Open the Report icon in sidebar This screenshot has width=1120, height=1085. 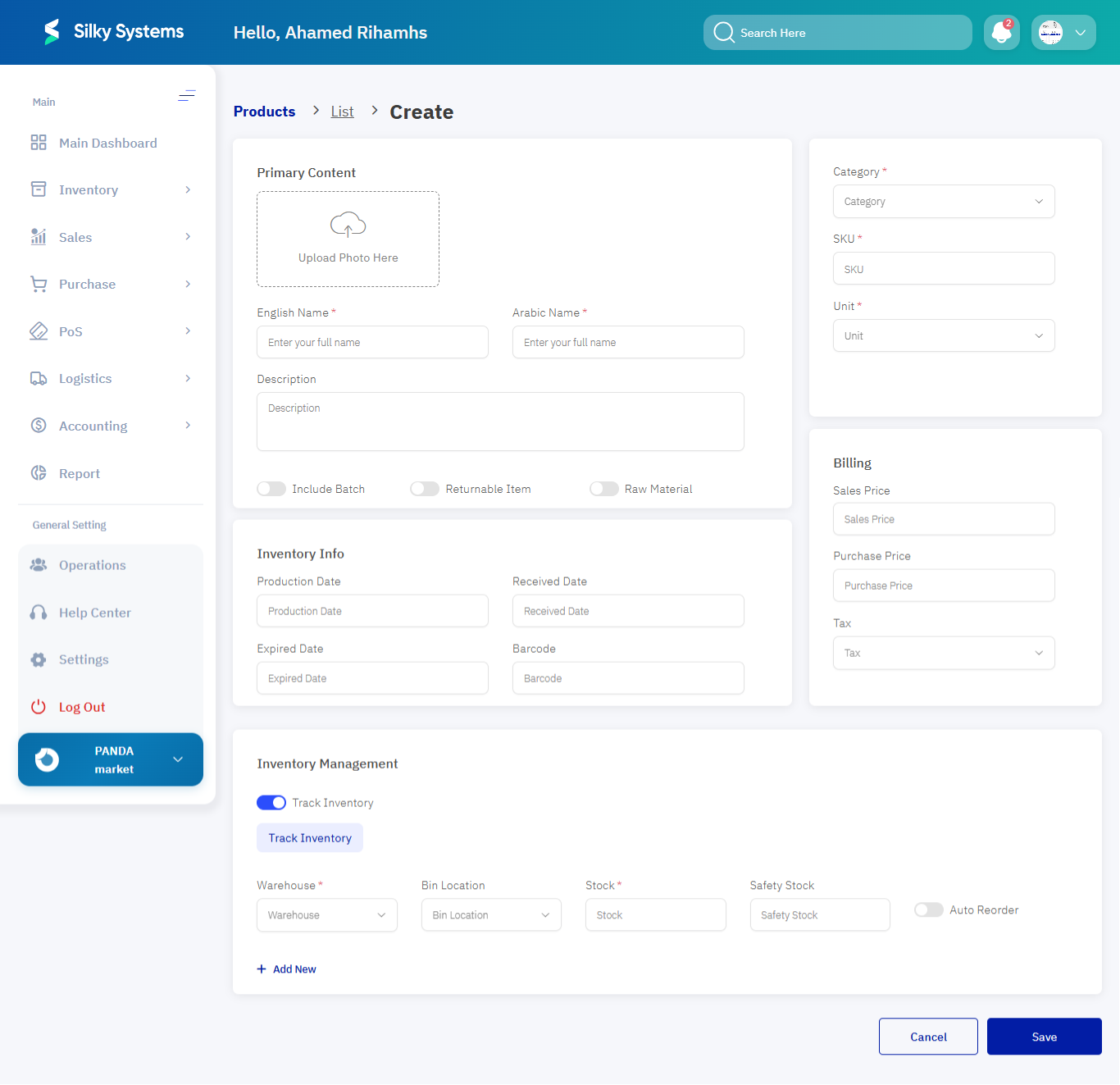point(39,472)
